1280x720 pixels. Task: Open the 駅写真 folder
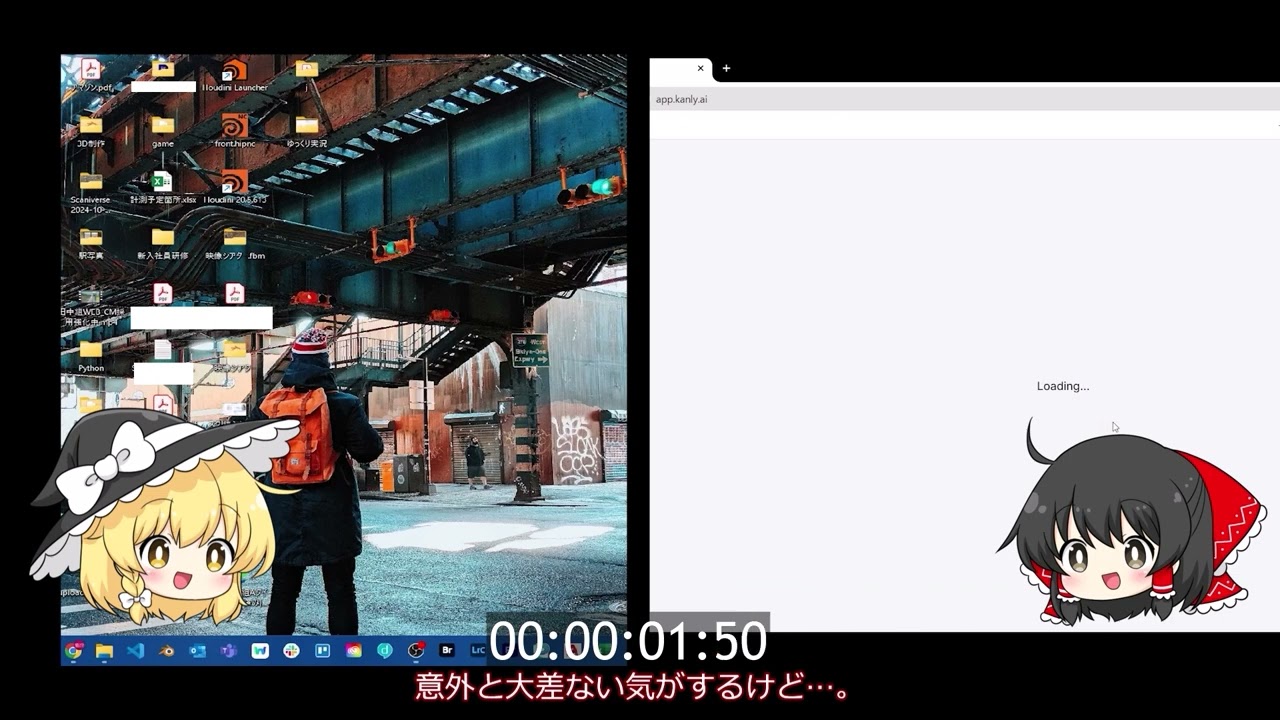click(91, 243)
